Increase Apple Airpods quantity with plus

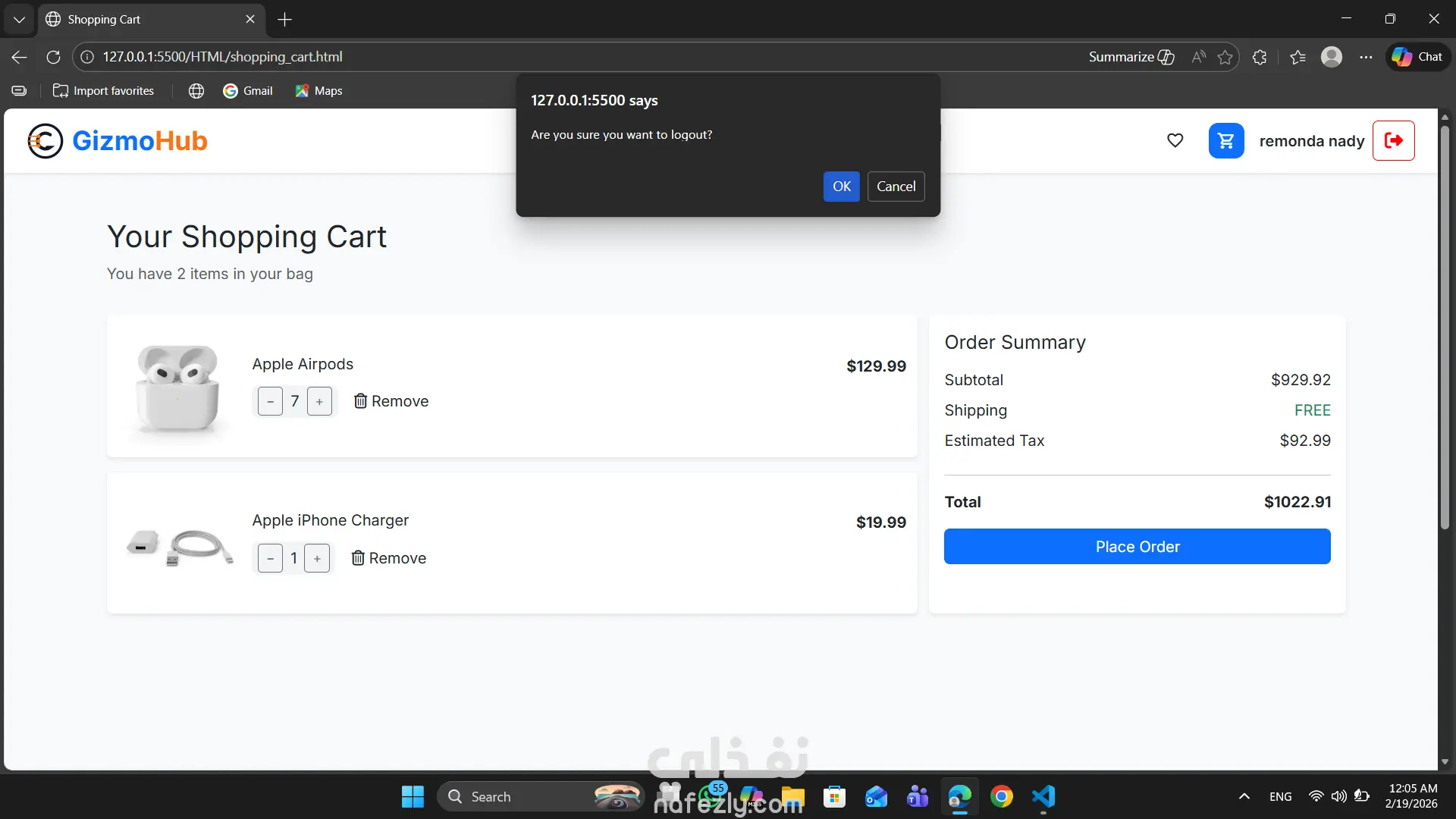point(319,401)
